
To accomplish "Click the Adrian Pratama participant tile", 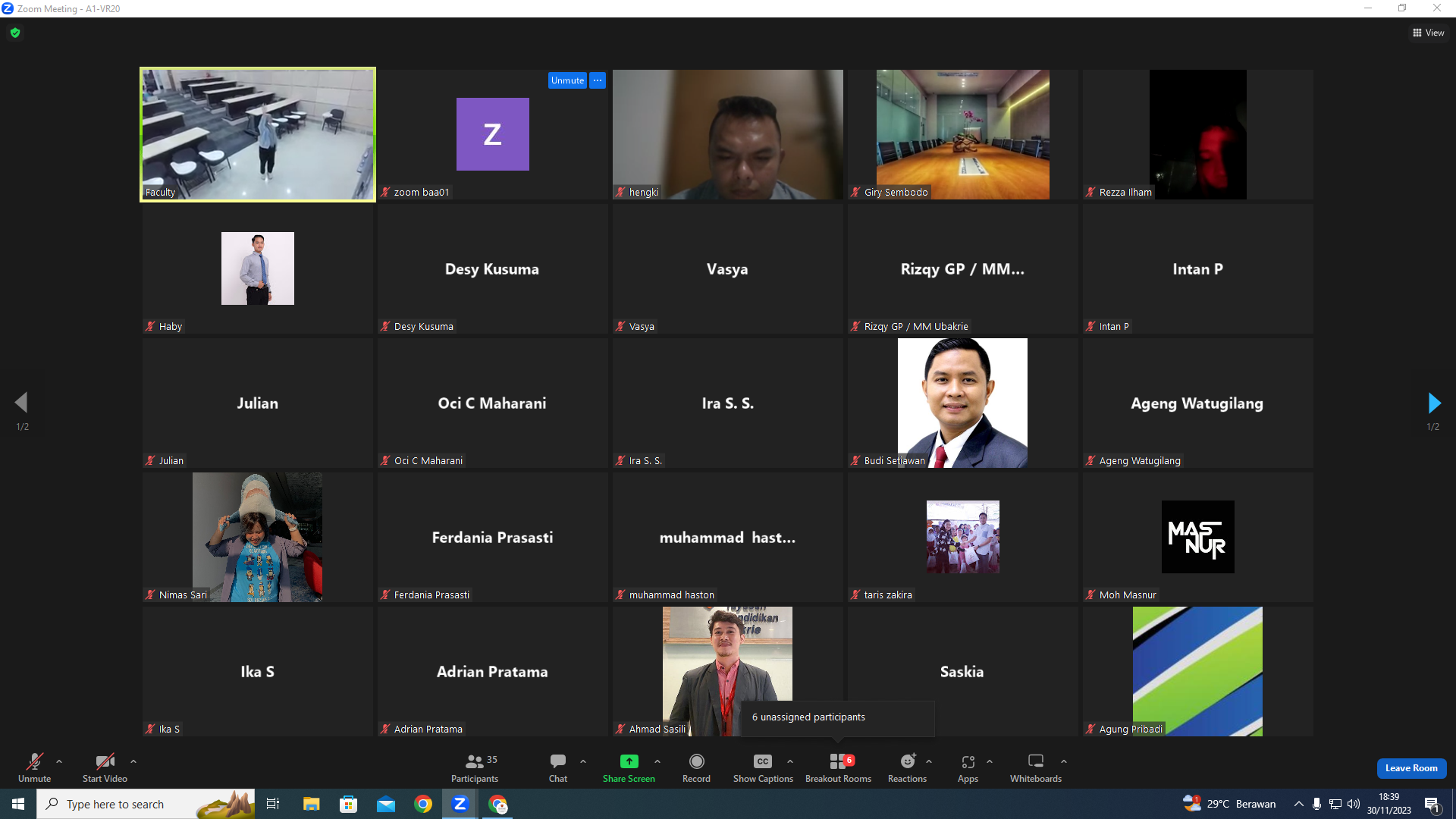I will pyautogui.click(x=493, y=671).
